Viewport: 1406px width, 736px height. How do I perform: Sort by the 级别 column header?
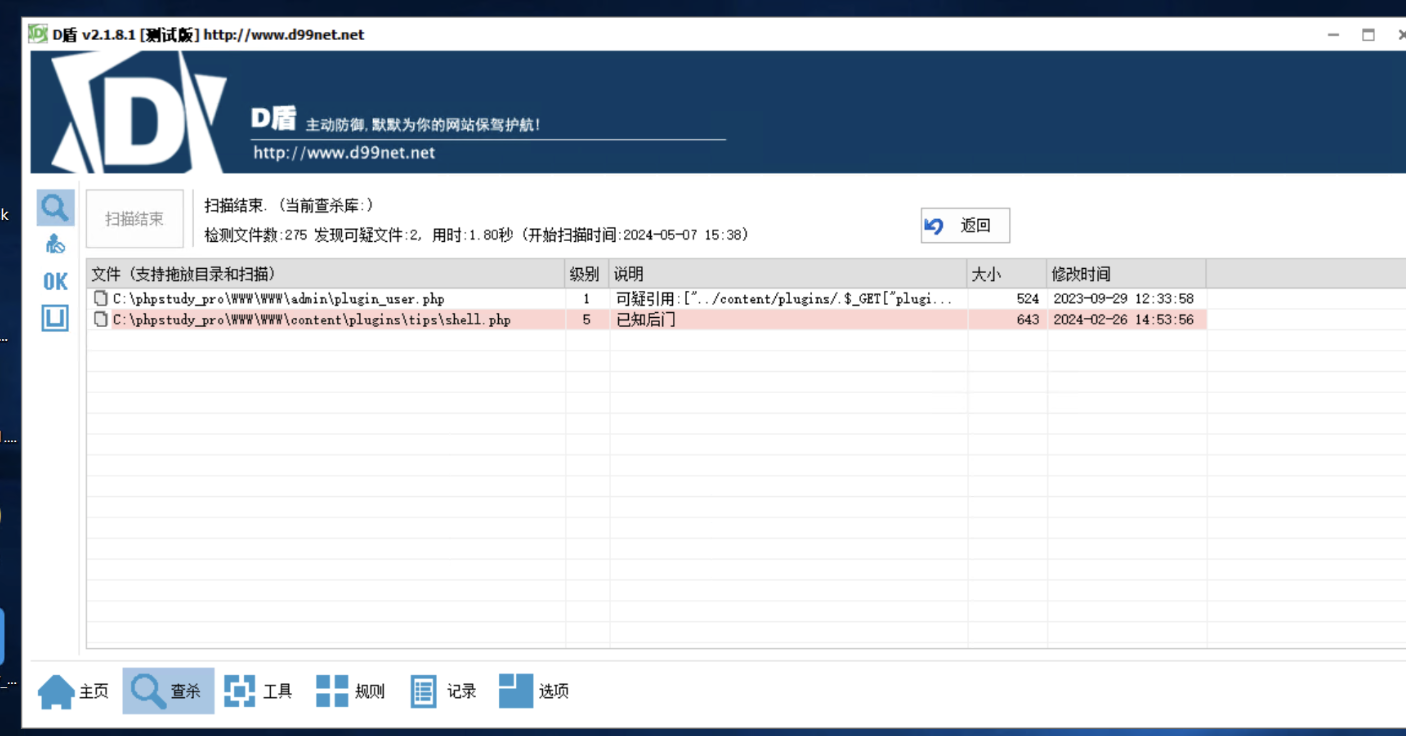[x=587, y=274]
